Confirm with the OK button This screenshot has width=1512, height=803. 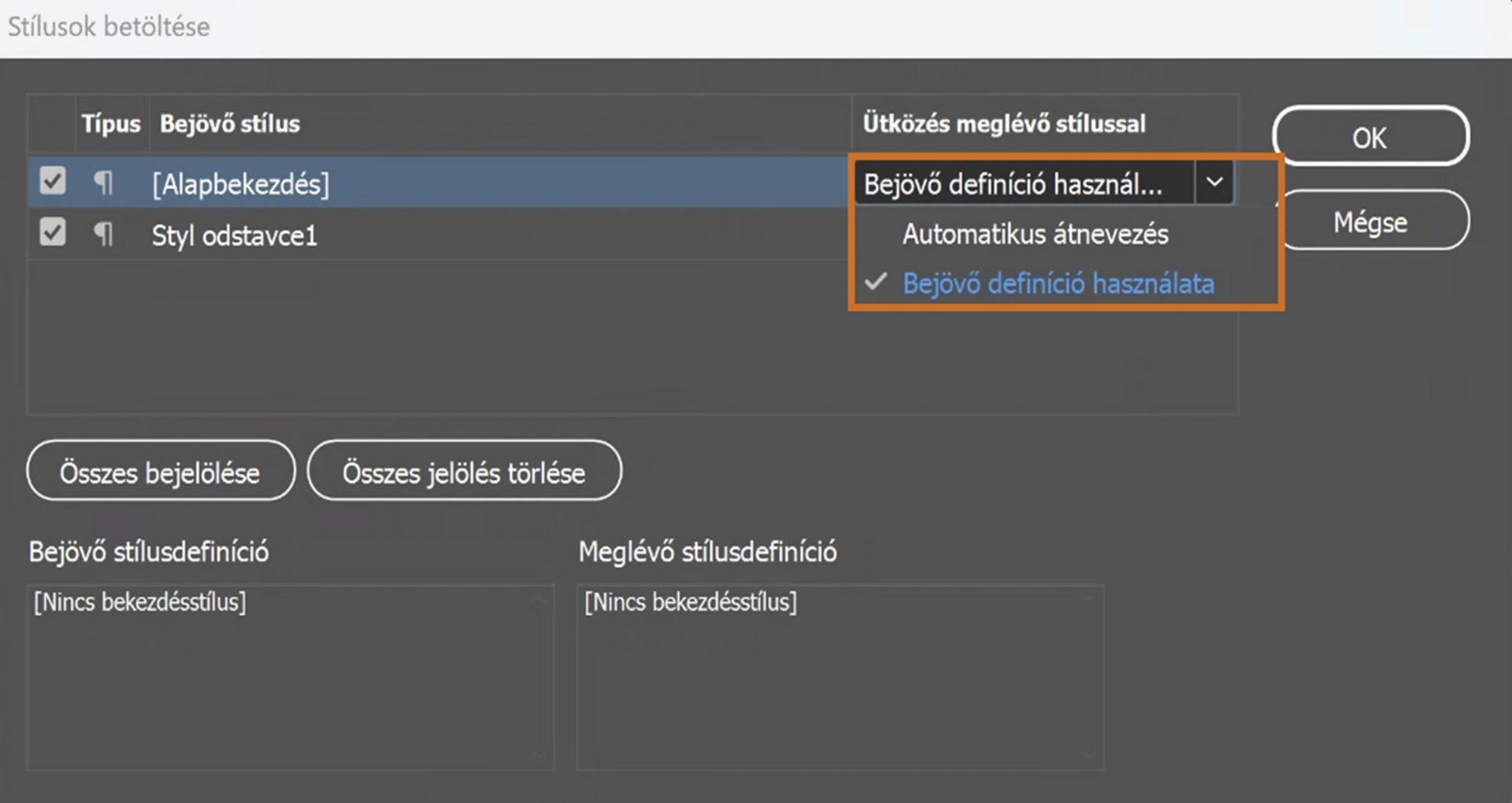[x=1369, y=137]
